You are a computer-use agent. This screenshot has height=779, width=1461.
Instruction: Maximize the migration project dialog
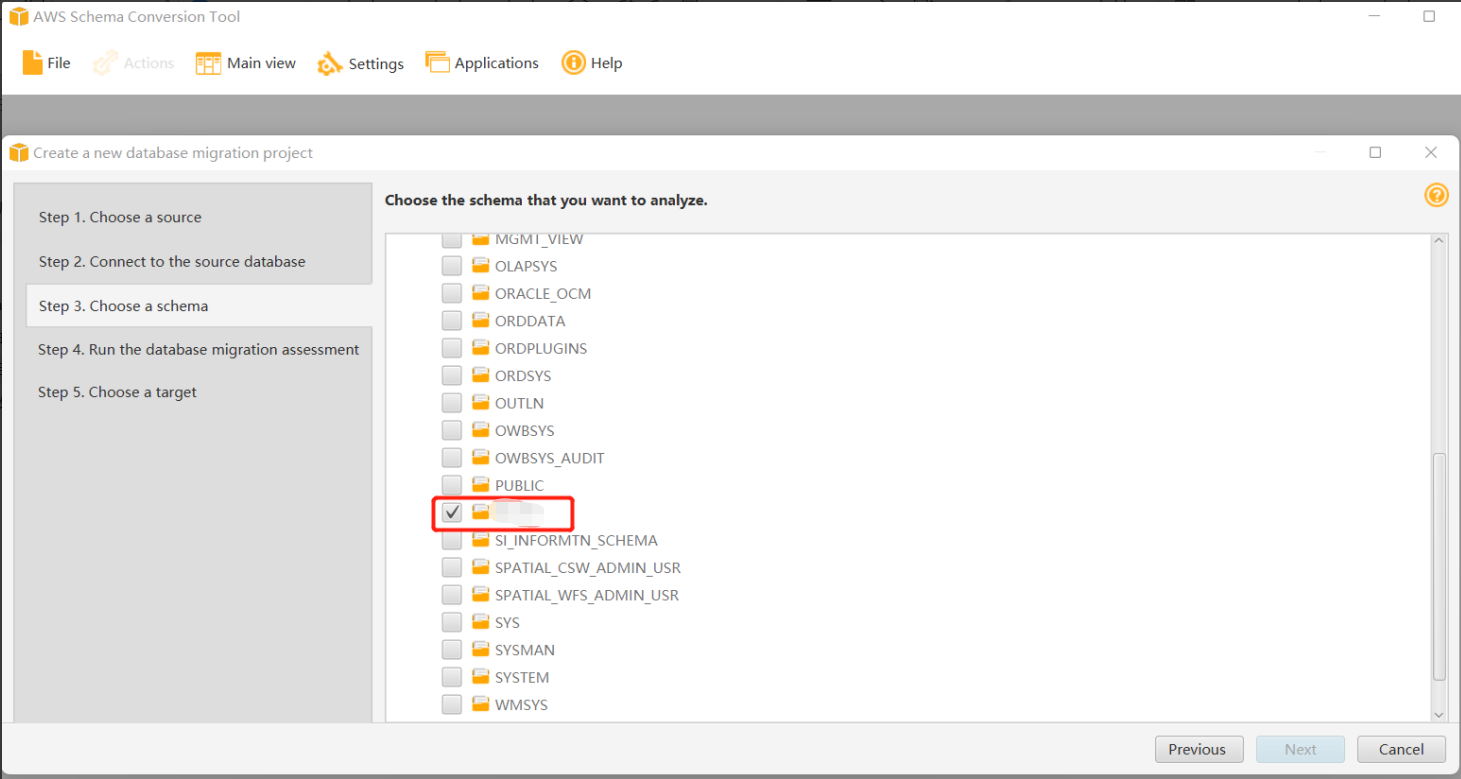point(1375,152)
